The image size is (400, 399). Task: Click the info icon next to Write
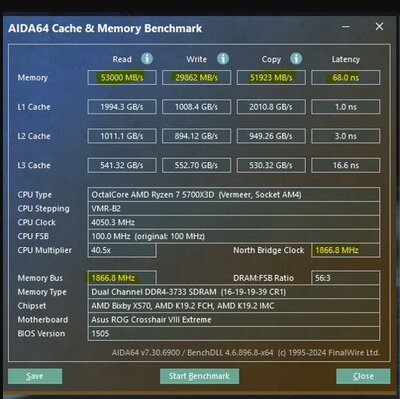tap(223, 59)
